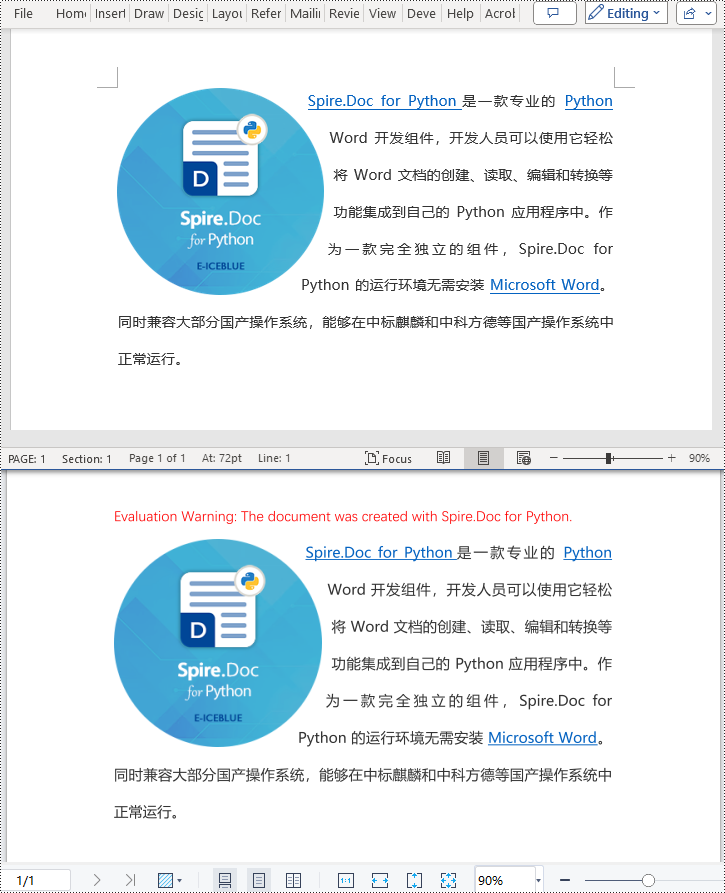Viewport: 725px width, 893px height.
Task: Open zoom dialog via 90% level in Word
Action: click(699, 458)
